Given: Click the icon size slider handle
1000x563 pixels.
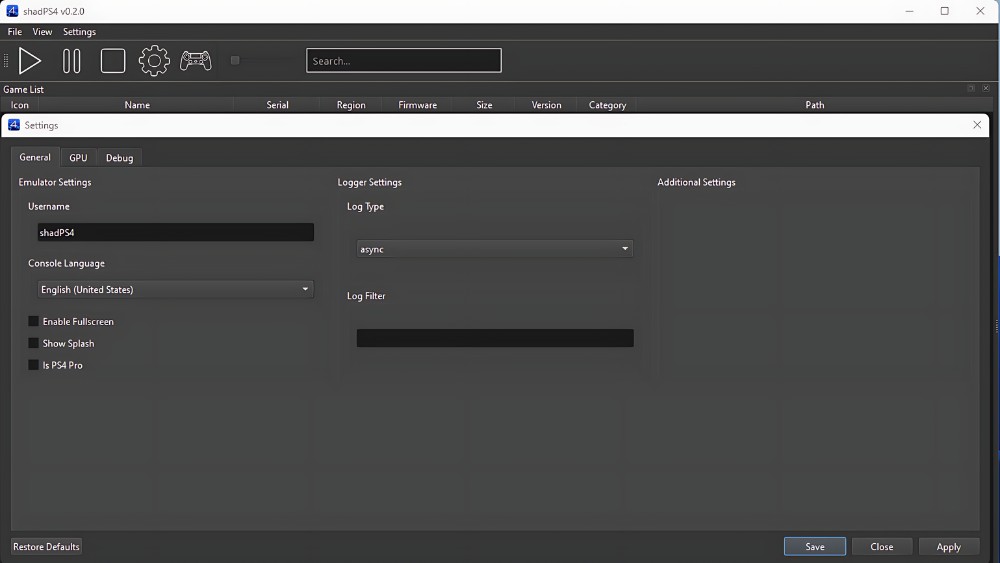Looking at the screenshot, I should point(235,61).
